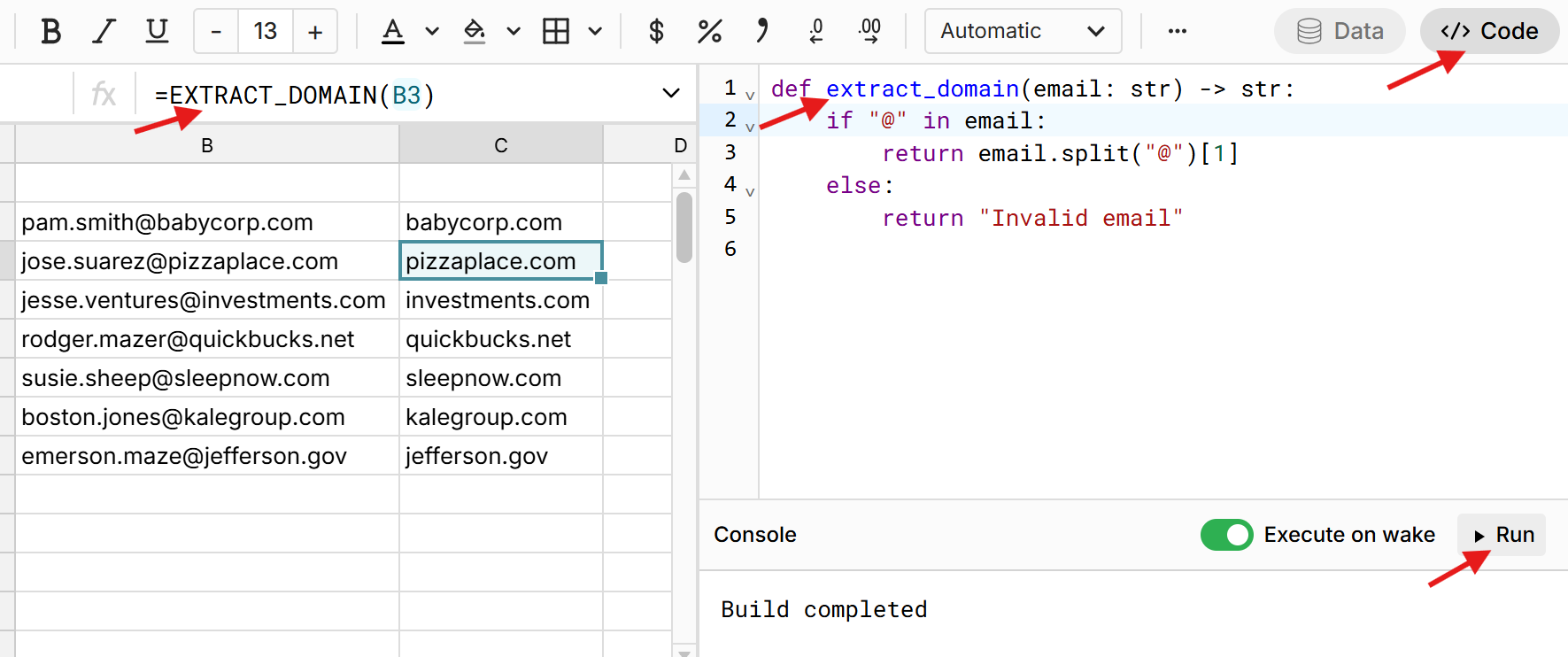The height and width of the screenshot is (657, 1568).
Task: Increase font size with plus button
Action: click(315, 32)
